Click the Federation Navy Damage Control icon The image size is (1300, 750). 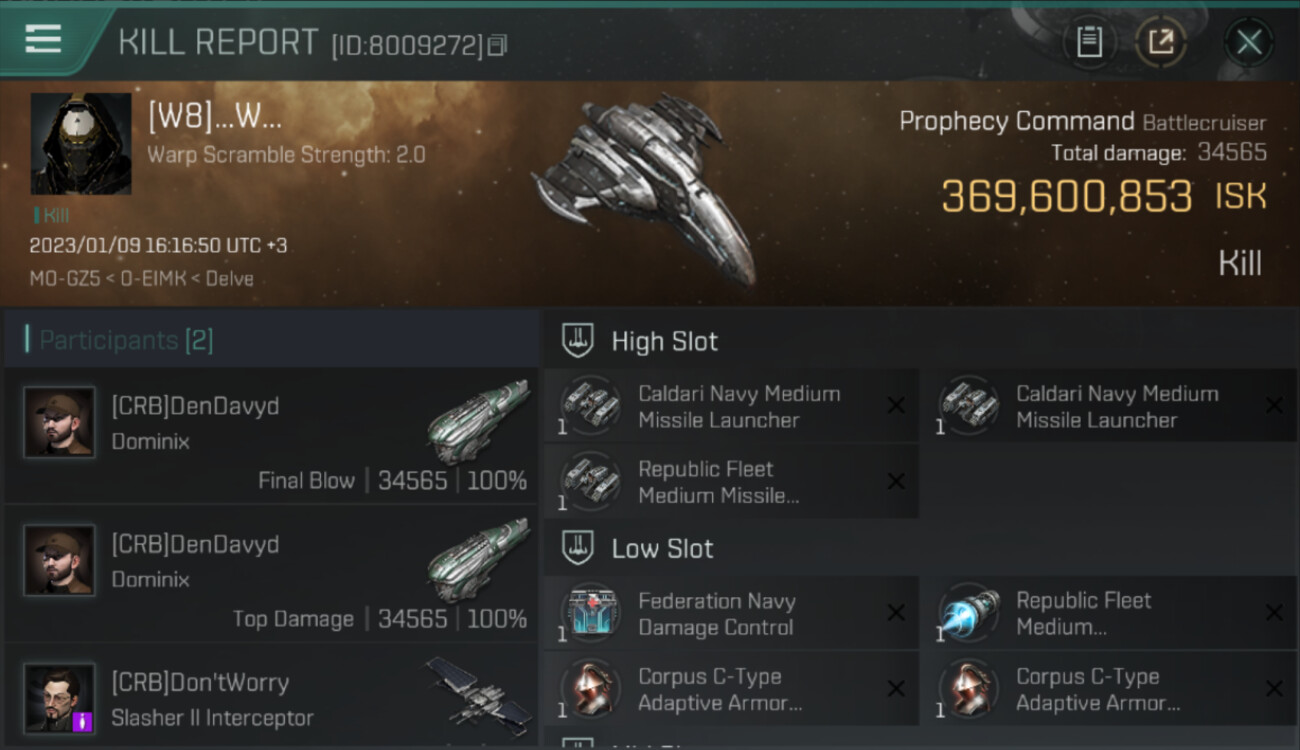[x=590, y=613]
